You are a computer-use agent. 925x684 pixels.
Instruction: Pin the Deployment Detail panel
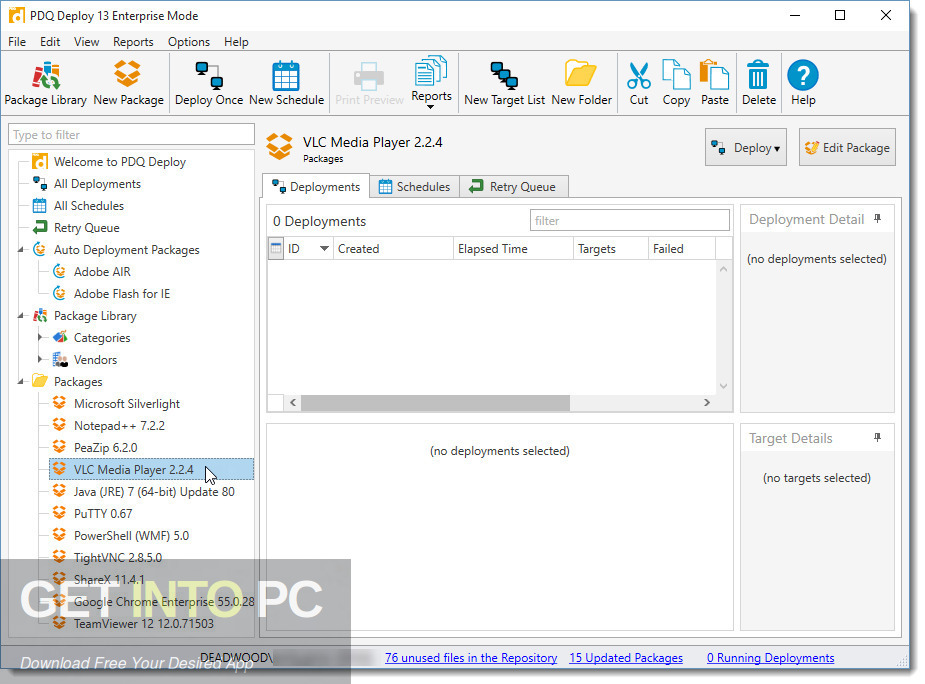coord(877,219)
